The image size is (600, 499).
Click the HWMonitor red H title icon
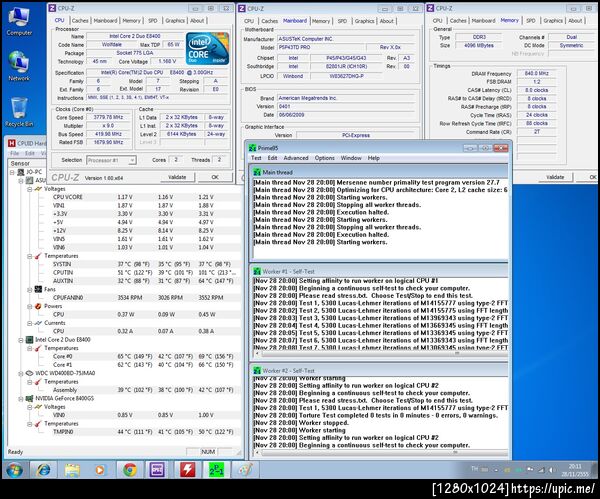(x=11, y=143)
